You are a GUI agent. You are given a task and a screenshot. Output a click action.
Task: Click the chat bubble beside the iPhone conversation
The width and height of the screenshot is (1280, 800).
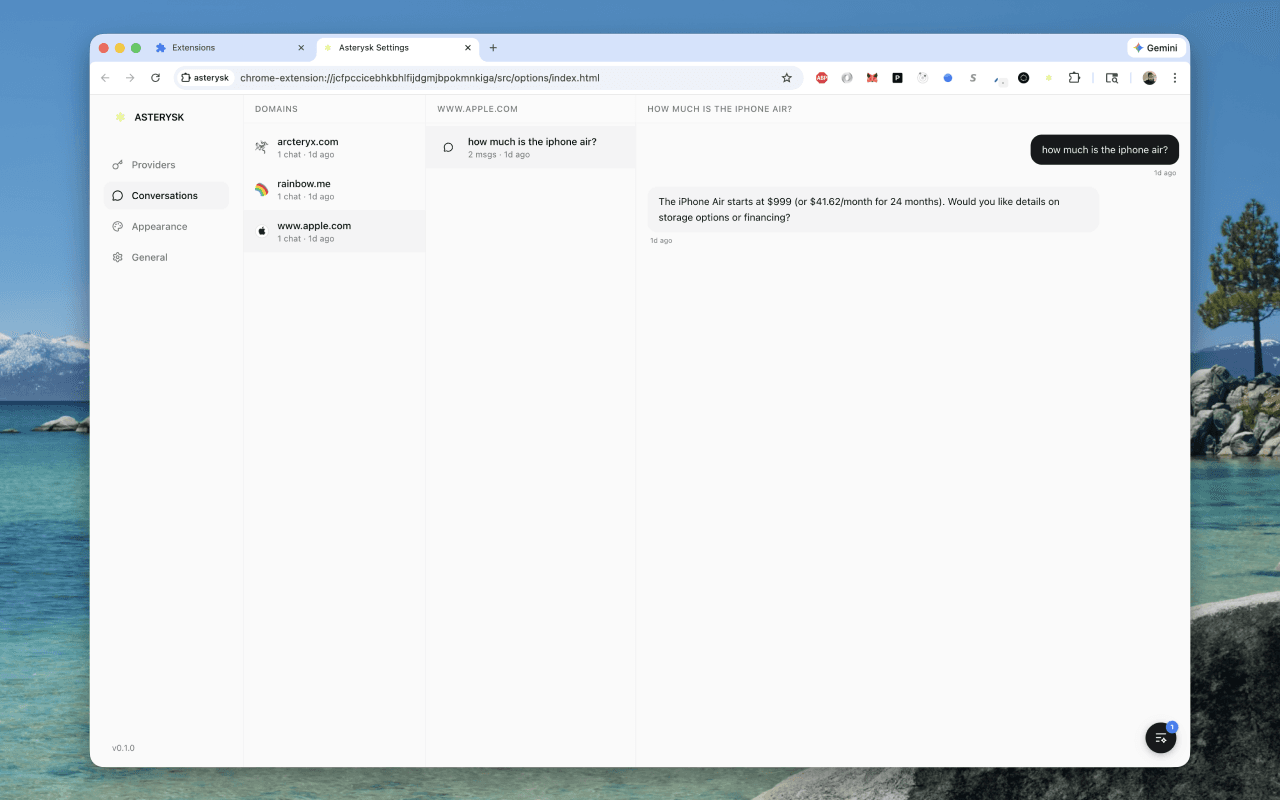coord(448,147)
